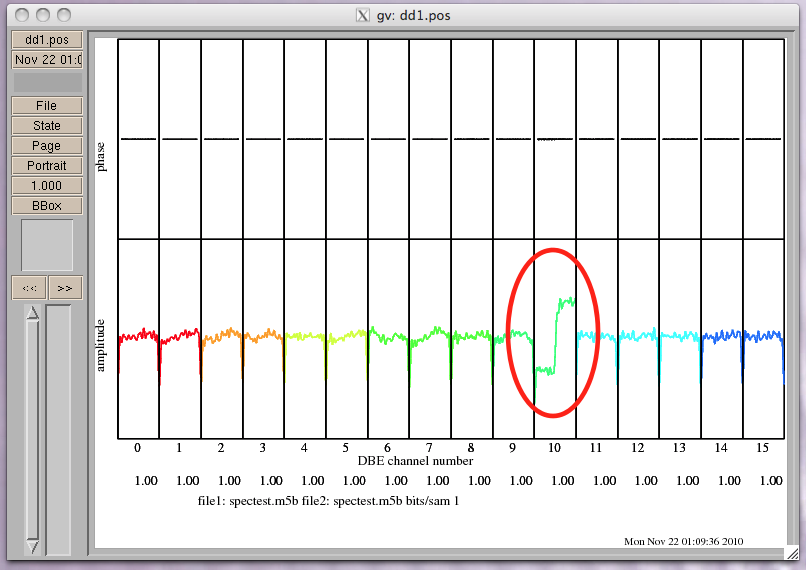This screenshot has height=570, width=806.
Task: Click the panner preview box
Action: coord(47,245)
